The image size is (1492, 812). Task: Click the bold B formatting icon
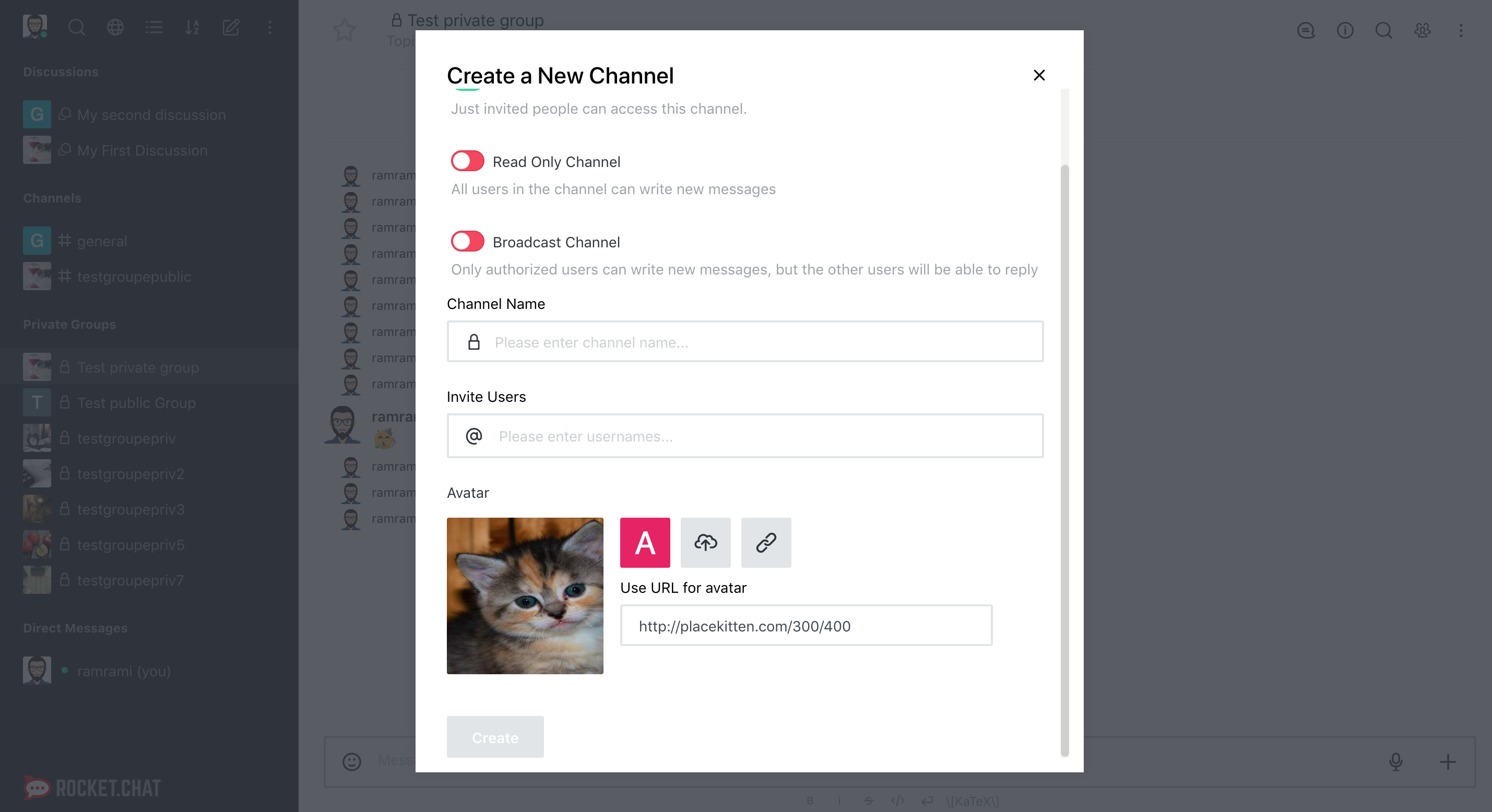[810, 801]
